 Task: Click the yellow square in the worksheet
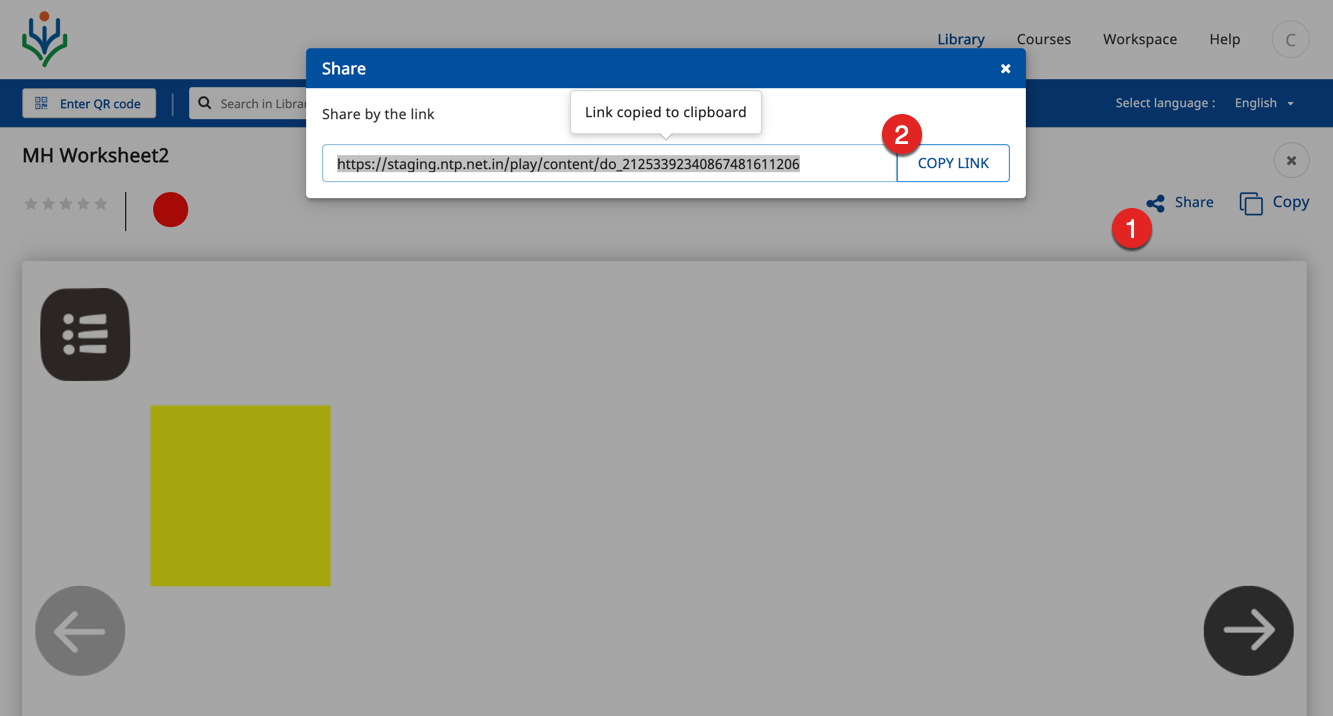tap(240, 495)
